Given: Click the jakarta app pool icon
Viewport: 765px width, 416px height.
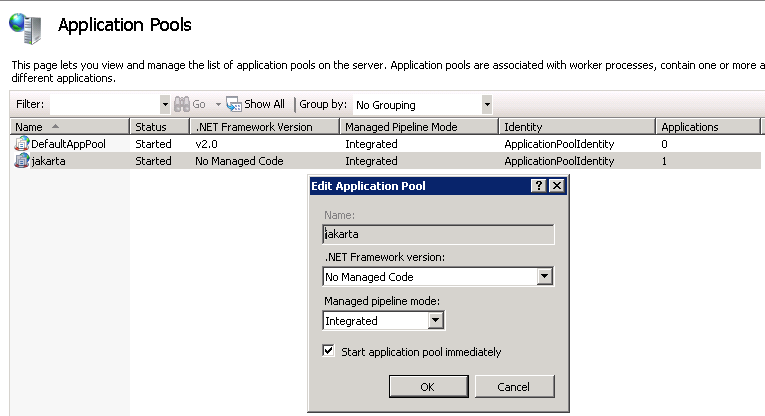Looking at the screenshot, I should (21, 161).
